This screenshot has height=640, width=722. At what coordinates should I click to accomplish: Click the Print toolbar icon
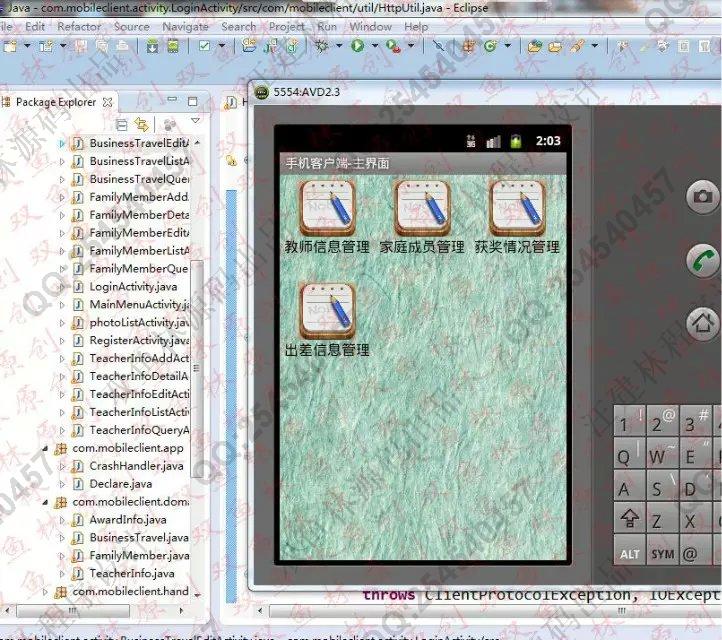(122, 46)
